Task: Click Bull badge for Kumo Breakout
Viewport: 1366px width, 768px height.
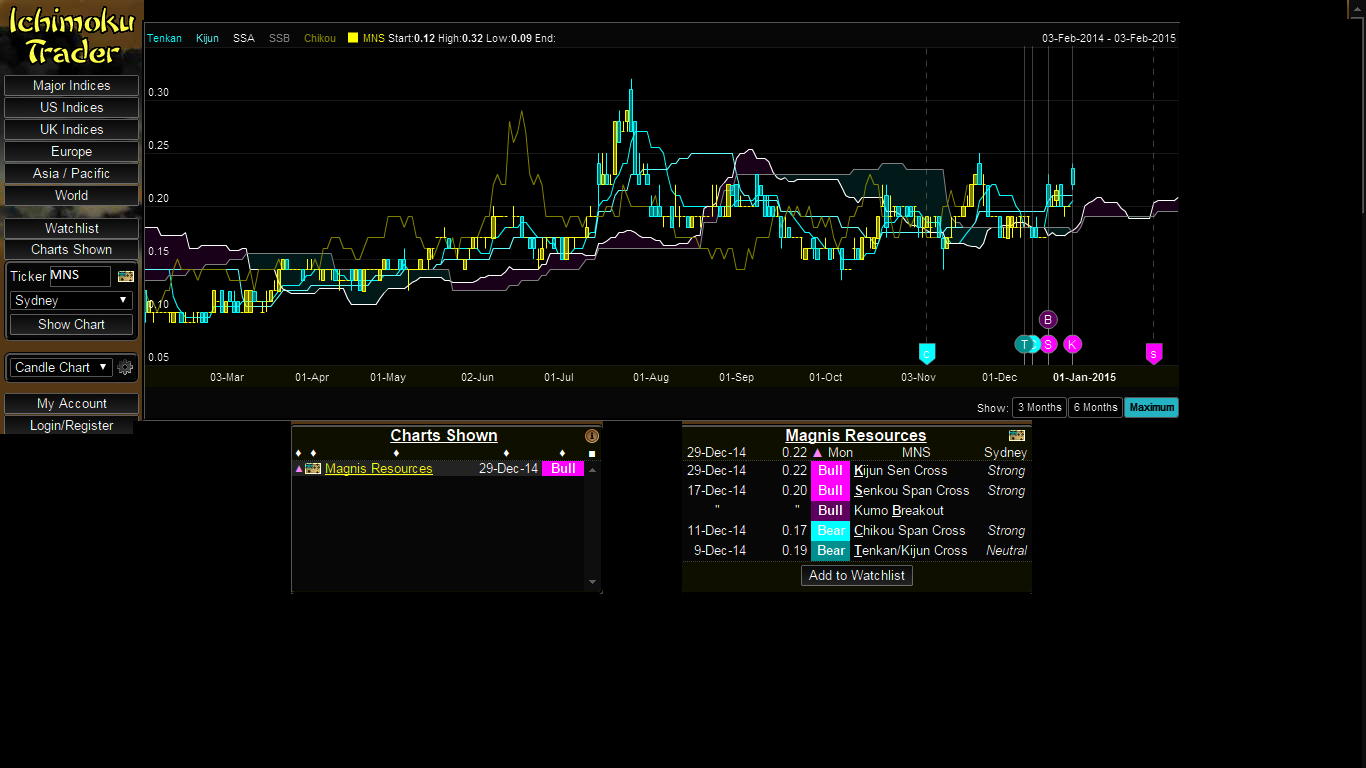Action: 831,511
